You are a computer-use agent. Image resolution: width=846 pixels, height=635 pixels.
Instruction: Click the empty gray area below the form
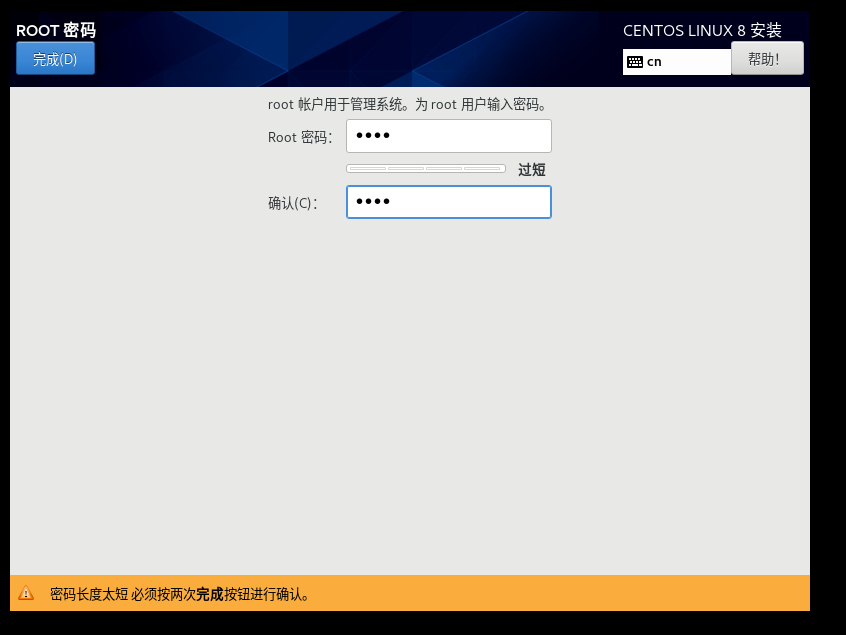pos(410,400)
